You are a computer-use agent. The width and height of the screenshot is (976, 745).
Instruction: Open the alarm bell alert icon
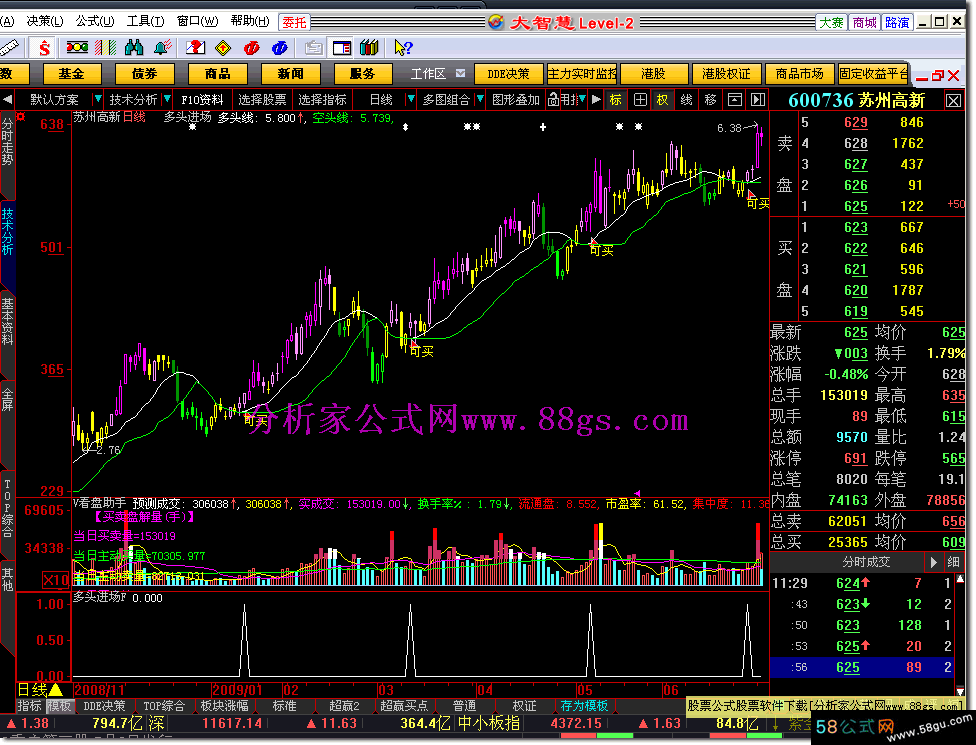click(x=163, y=47)
